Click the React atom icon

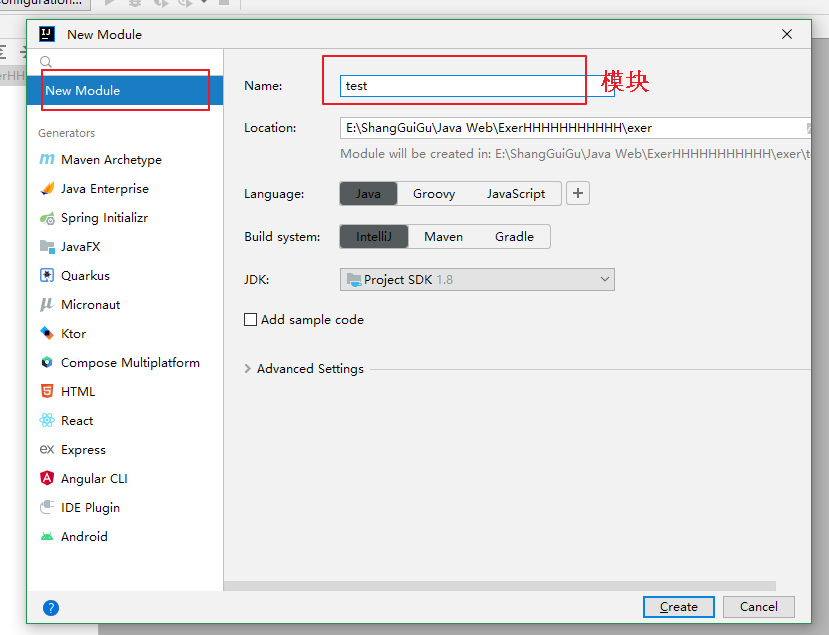pyautogui.click(x=47, y=420)
